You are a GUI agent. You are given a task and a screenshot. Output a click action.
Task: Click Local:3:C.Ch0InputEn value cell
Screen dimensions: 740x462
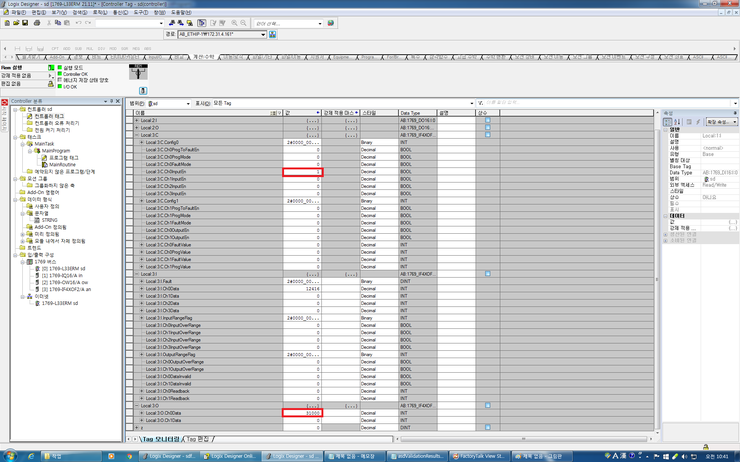pos(303,172)
